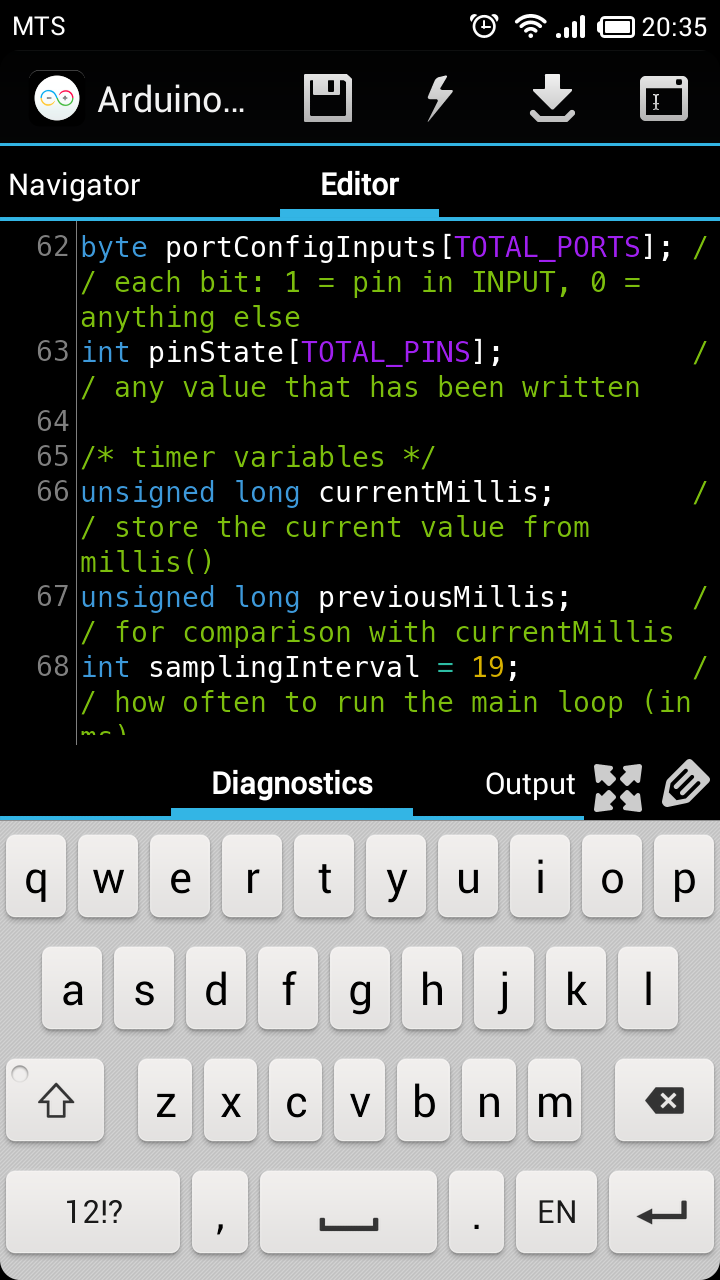Toggle uppercase with the Shift key
This screenshot has width=720, height=1280.
(54, 1101)
